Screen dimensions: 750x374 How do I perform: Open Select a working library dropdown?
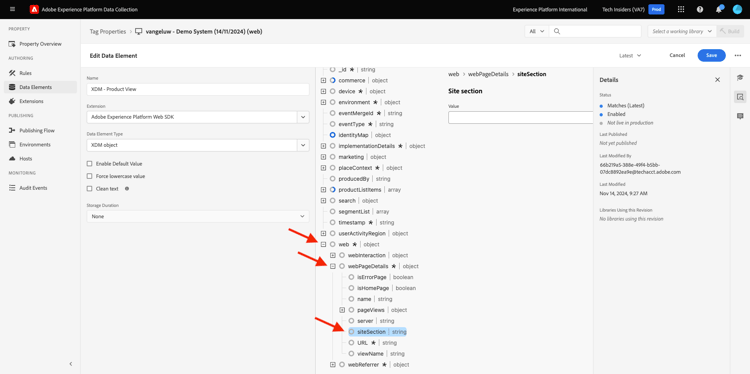pos(683,31)
